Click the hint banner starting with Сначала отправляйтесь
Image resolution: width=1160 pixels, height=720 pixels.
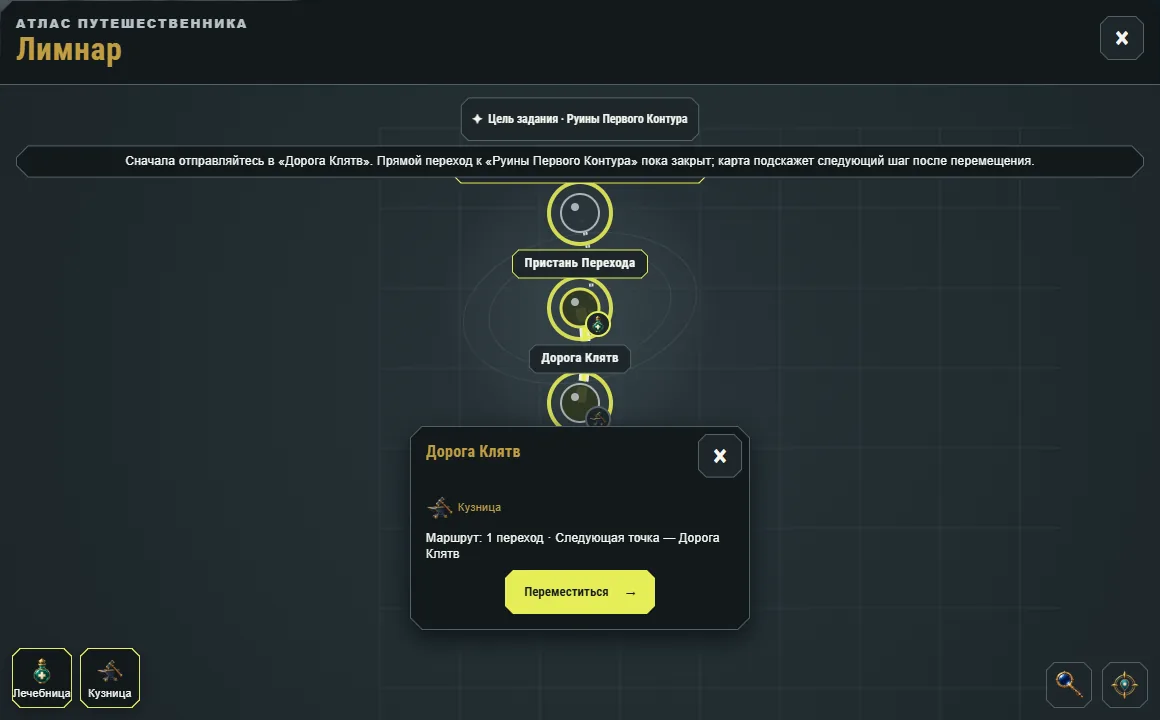pyautogui.click(x=580, y=161)
